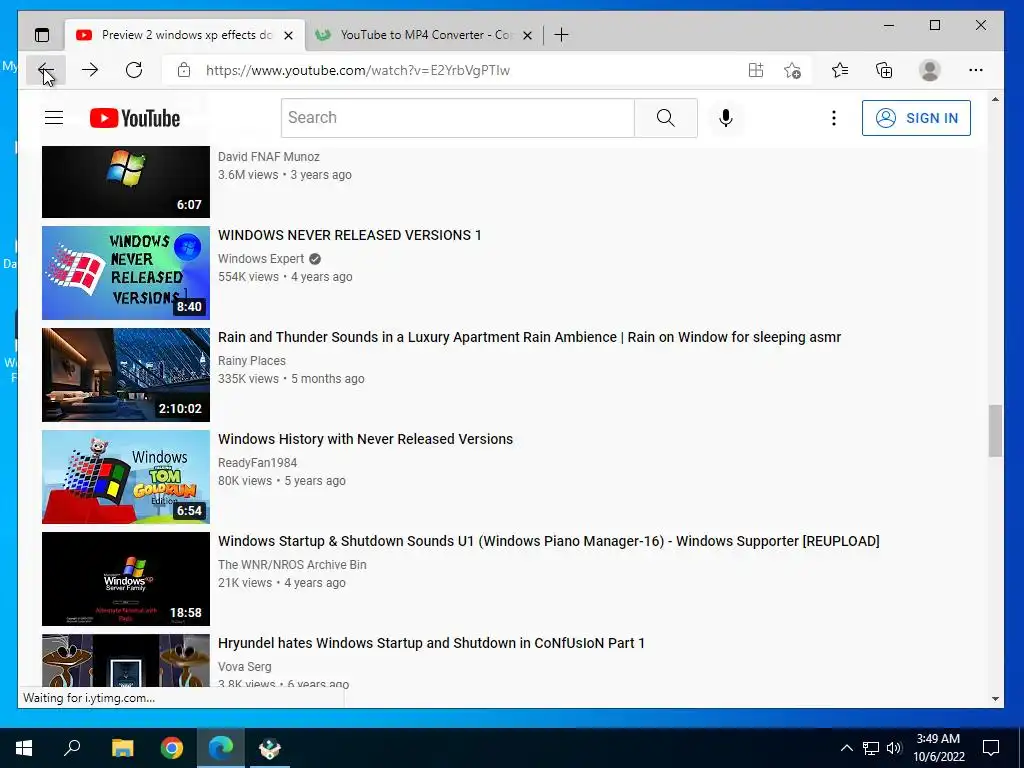Open YouTube settings three-dot menu
This screenshot has width=1024, height=768.
pos(833,118)
